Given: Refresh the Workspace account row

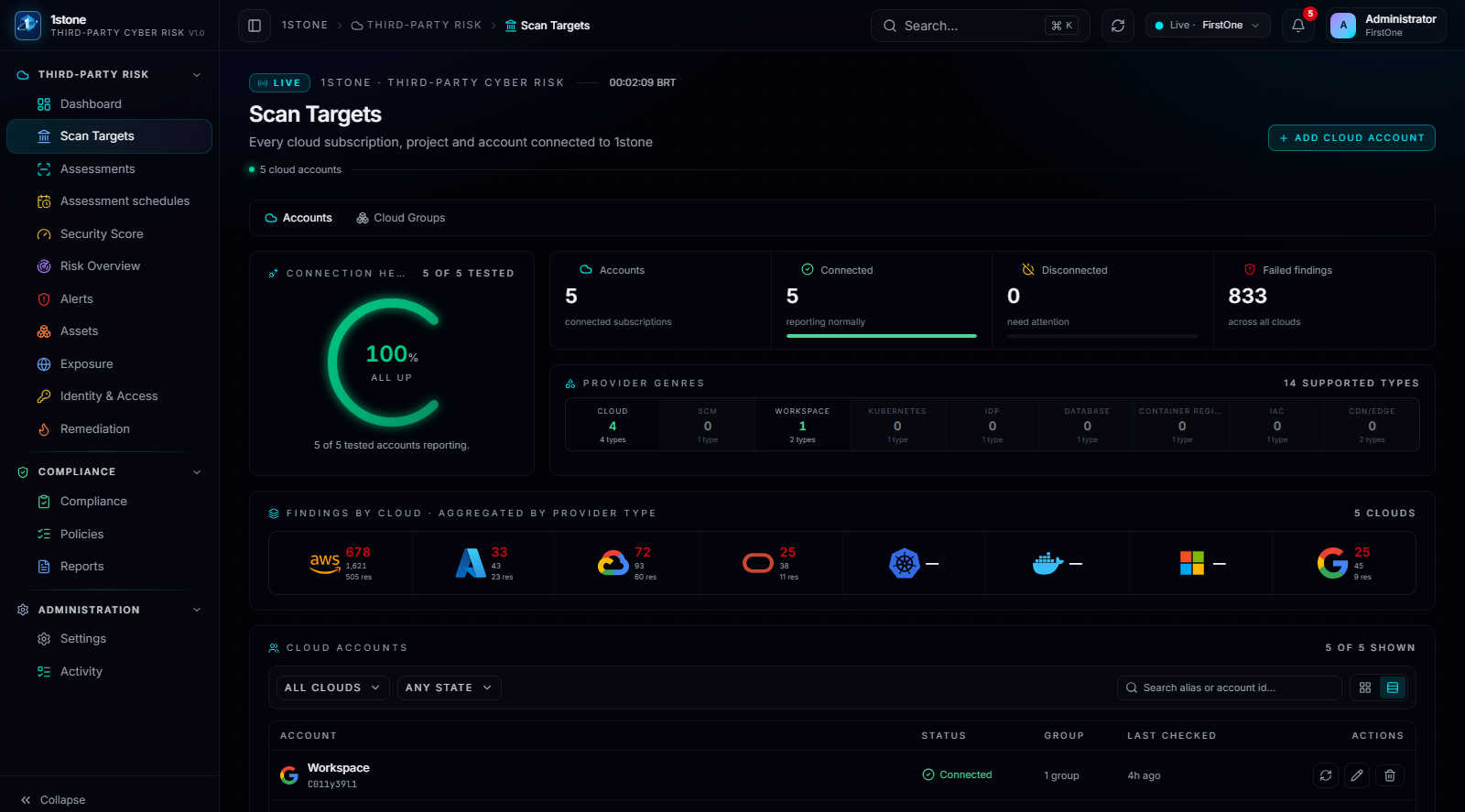Looking at the screenshot, I should (1326, 775).
